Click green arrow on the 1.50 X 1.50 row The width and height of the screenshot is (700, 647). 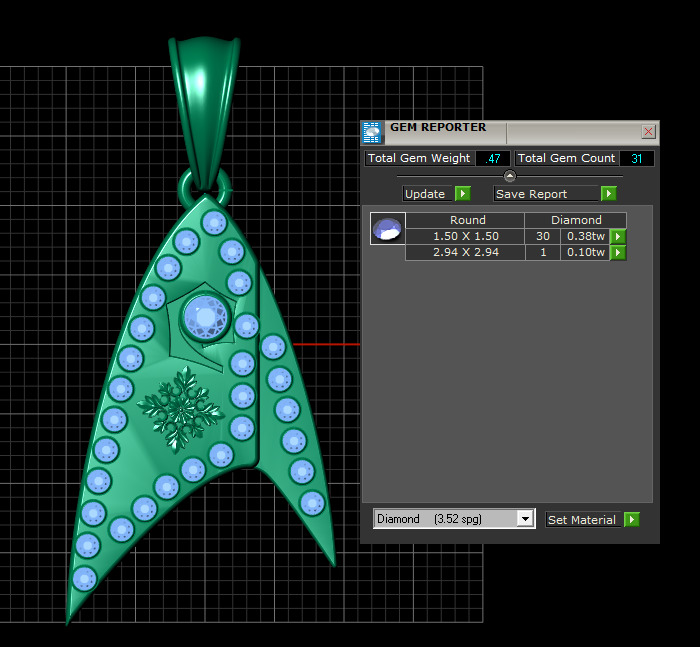click(x=618, y=236)
